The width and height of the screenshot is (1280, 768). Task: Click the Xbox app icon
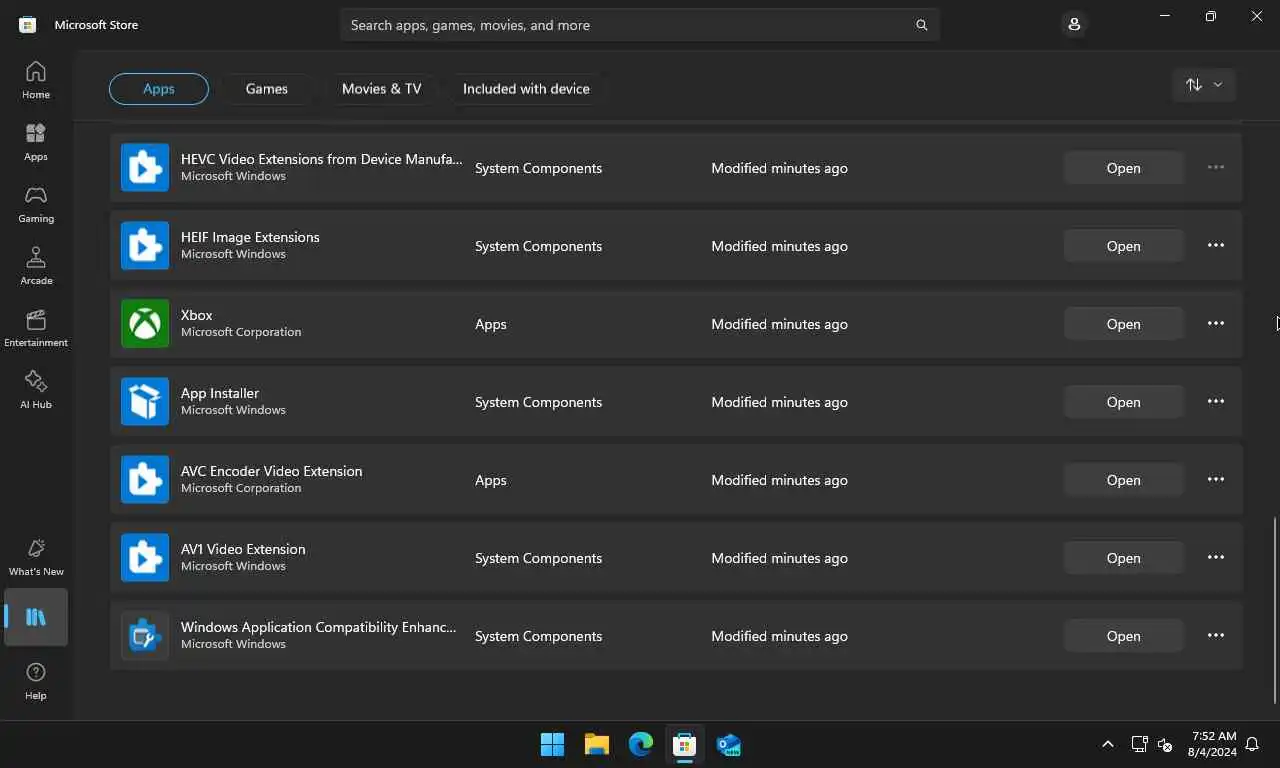tap(145, 324)
